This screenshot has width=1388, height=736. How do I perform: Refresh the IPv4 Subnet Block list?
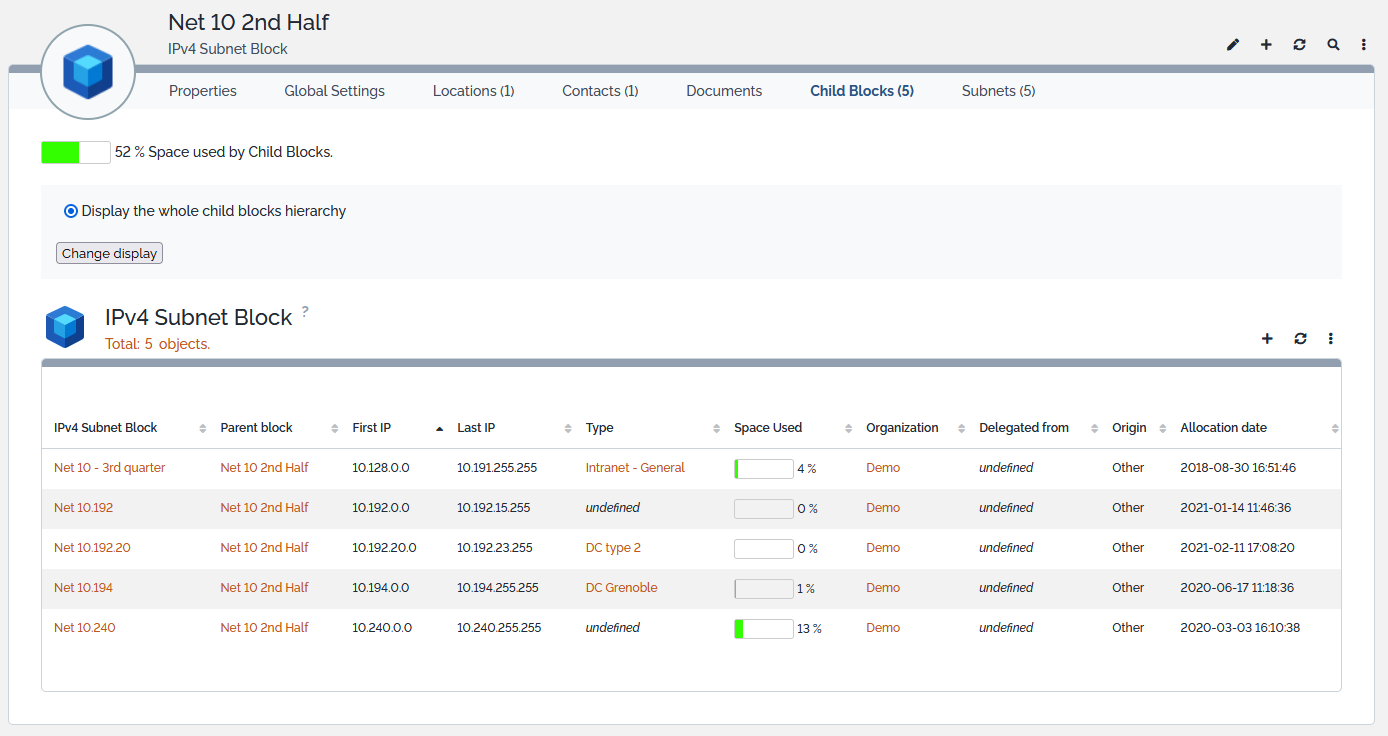click(x=1300, y=339)
